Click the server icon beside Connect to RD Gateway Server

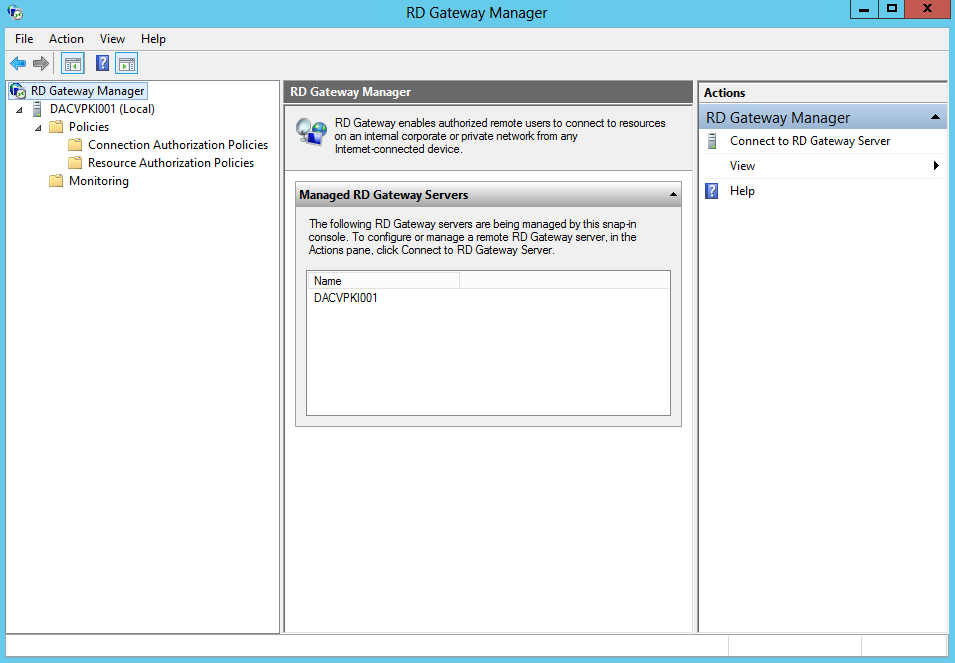pos(712,141)
